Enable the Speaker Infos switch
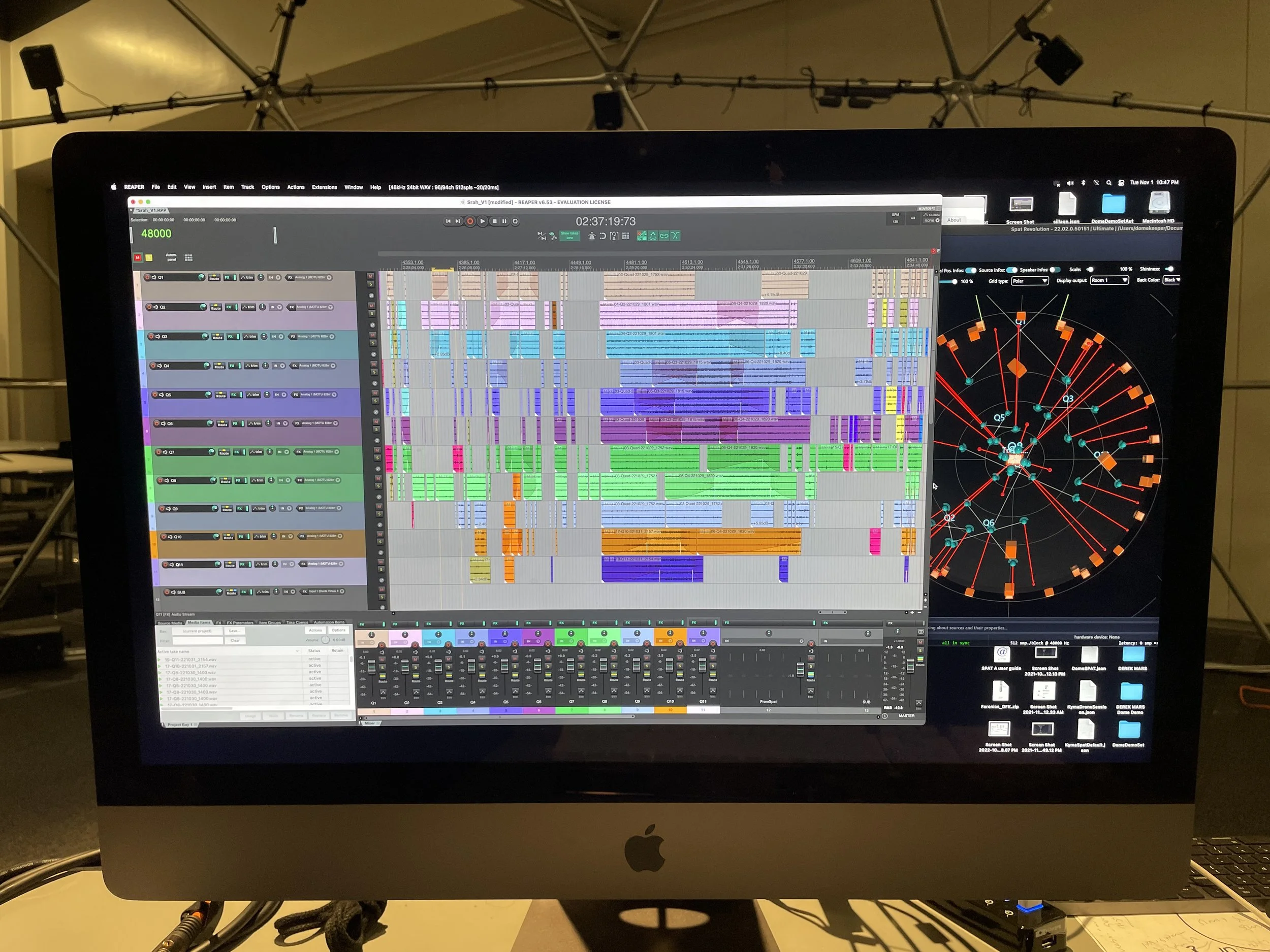 pyautogui.click(x=1054, y=269)
